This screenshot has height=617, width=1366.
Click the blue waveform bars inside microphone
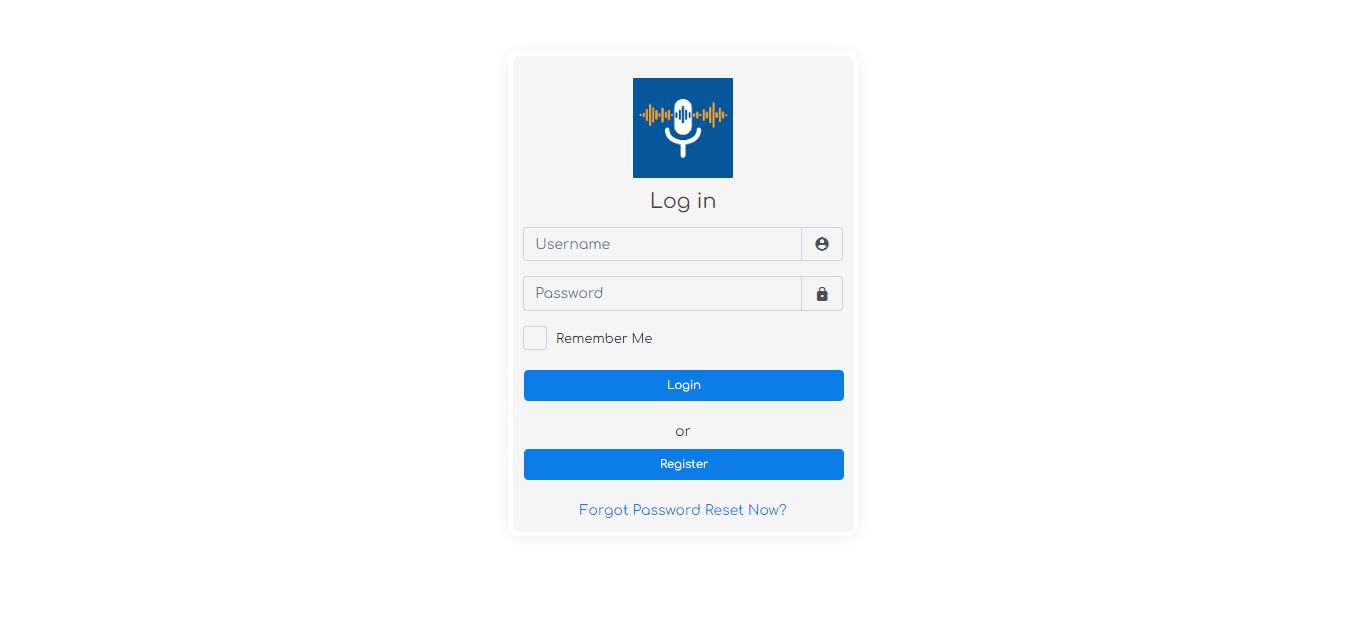(683, 115)
